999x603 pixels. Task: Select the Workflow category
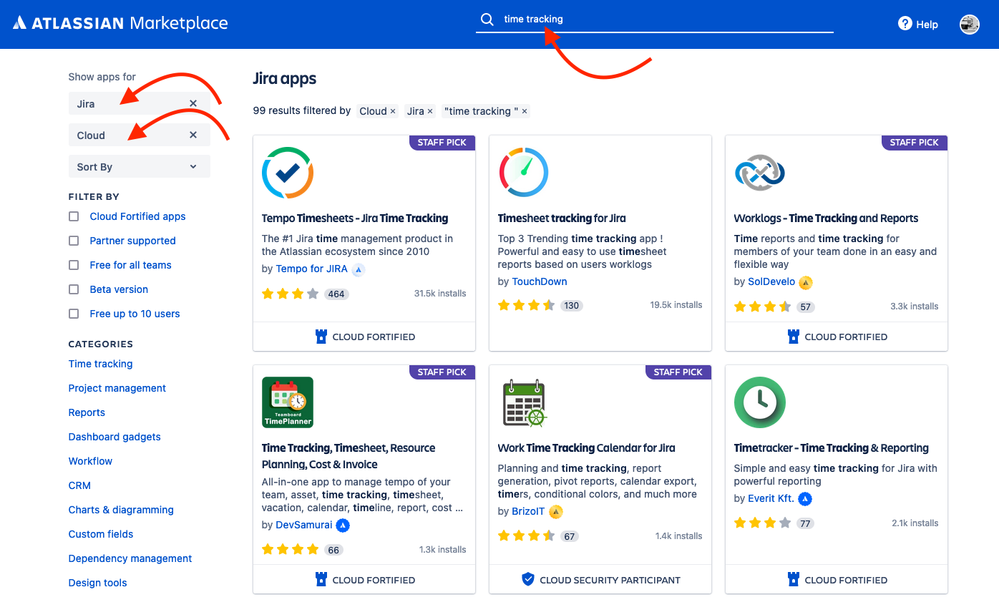[90, 461]
